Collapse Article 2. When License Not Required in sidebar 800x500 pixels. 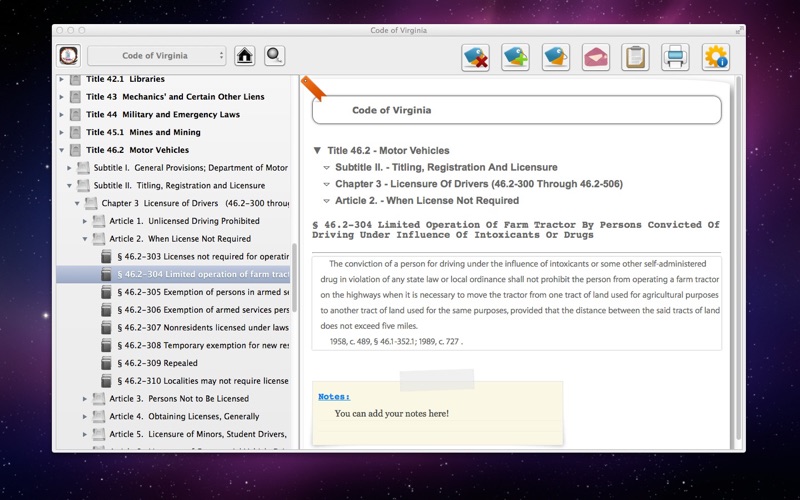pyautogui.click(x=85, y=239)
